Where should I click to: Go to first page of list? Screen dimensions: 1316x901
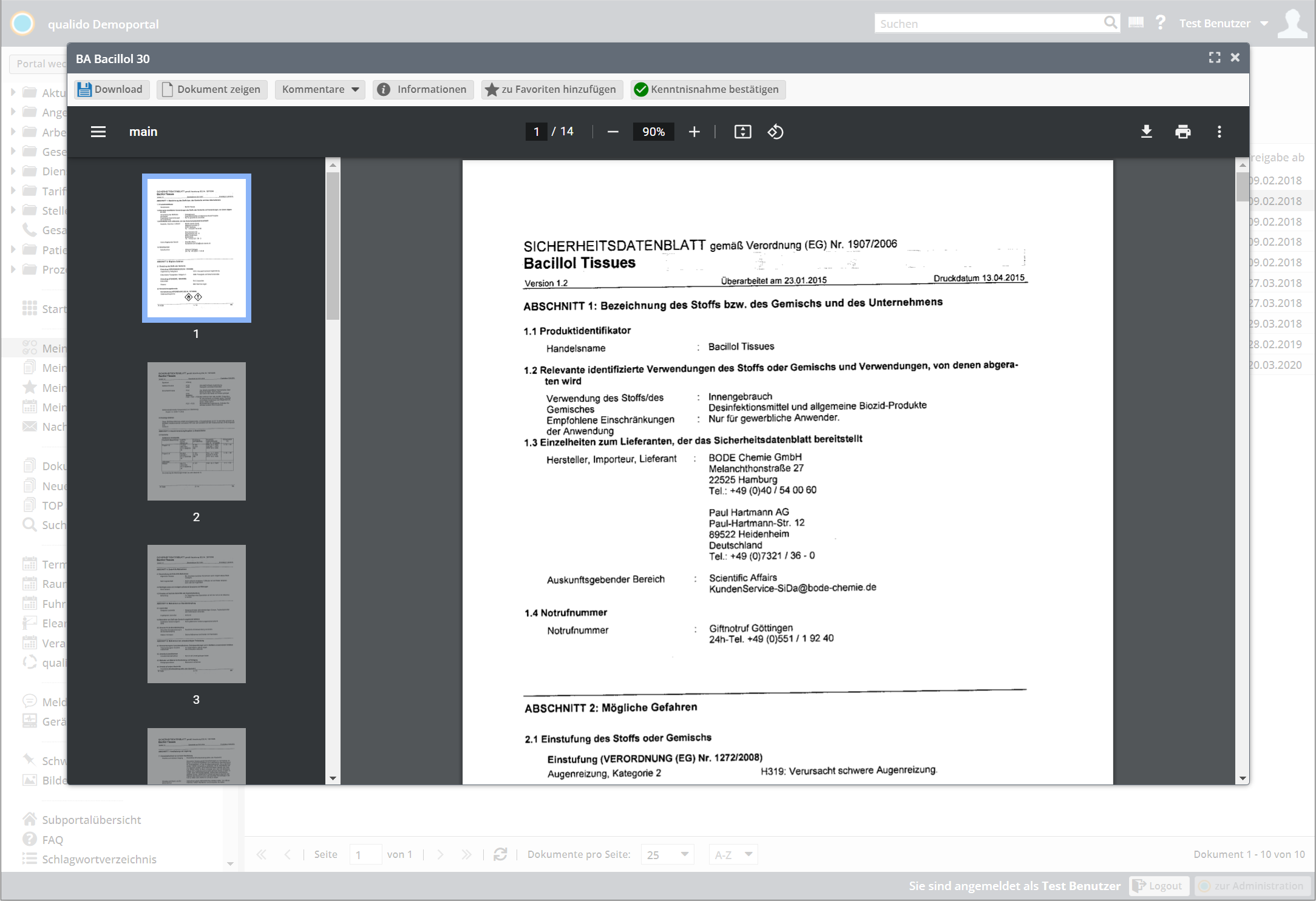(x=262, y=854)
